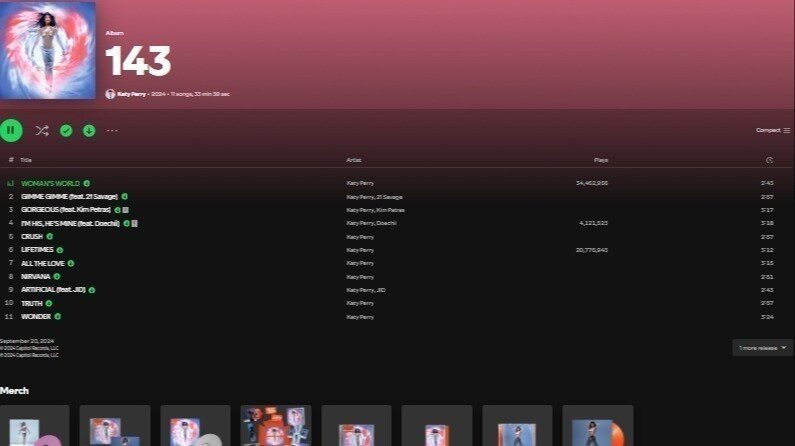The image size is (795, 446).
Task: Sort tracks by Title column header
Action: pos(26,160)
